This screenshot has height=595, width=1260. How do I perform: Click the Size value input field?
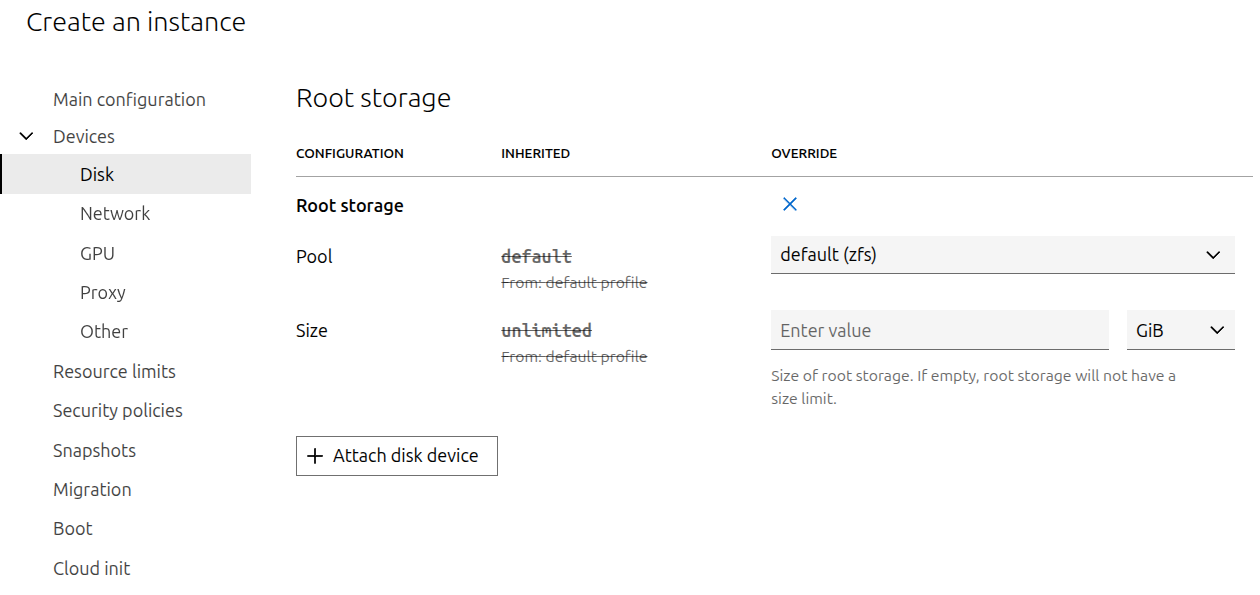click(x=939, y=331)
